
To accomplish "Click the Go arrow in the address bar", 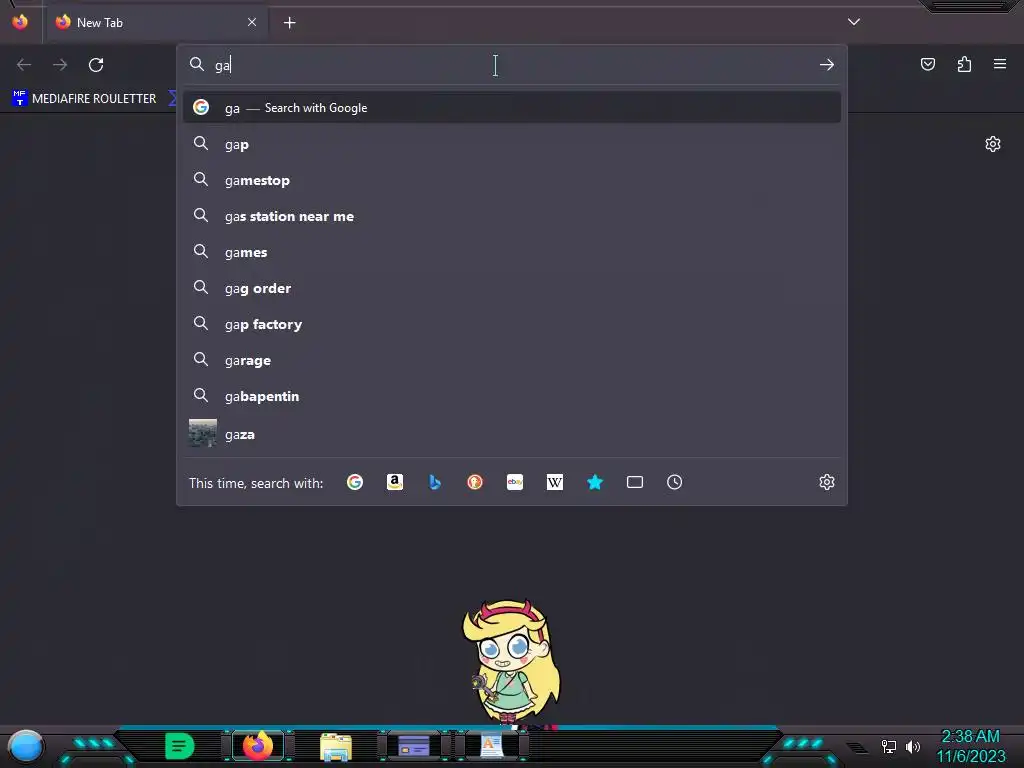I will coord(827,65).
